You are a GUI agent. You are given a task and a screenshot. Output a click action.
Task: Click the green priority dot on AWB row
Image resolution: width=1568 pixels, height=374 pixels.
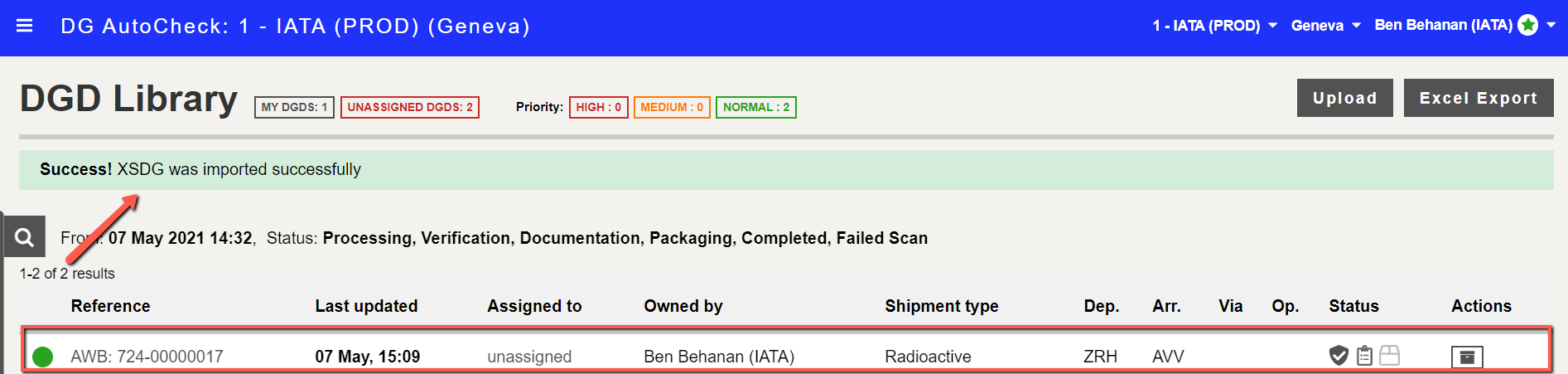click(x=42, y=357)
